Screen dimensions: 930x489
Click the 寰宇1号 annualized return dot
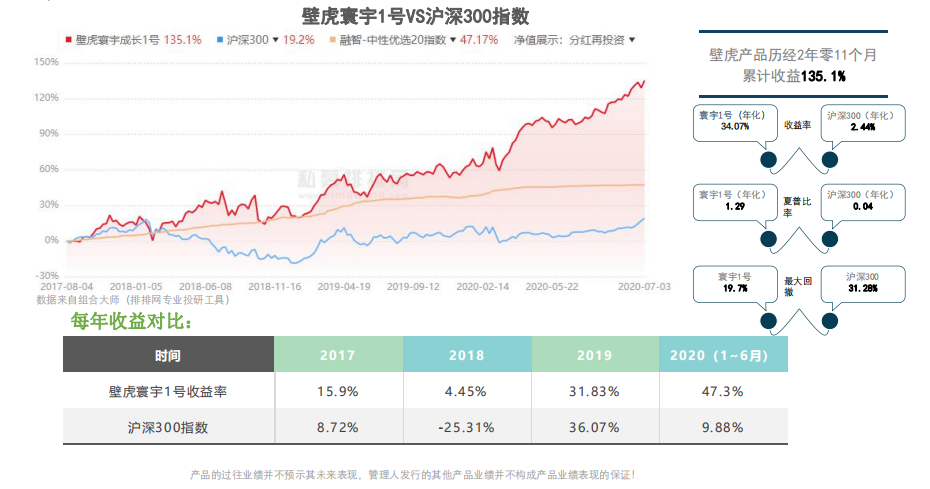769,161
